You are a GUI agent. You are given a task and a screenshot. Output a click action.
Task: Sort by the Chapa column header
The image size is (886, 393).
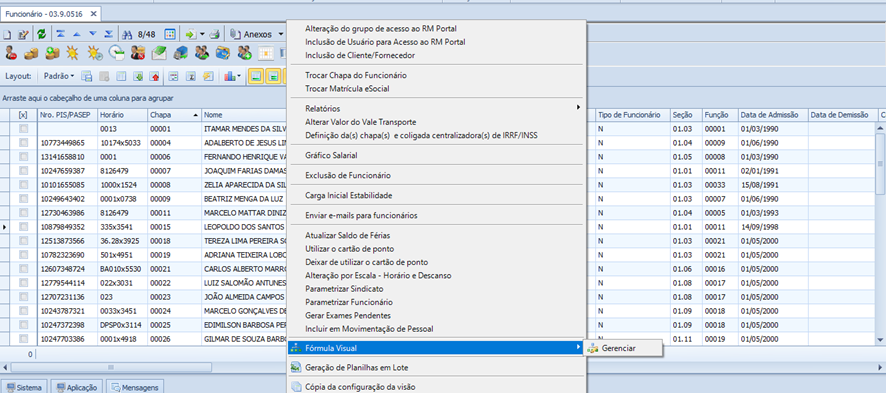(175, 115)
